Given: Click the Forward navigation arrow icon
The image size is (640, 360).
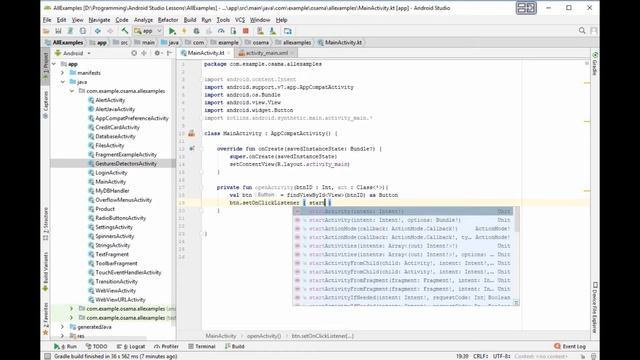Looking at the screenshot, I should (110, 31).
